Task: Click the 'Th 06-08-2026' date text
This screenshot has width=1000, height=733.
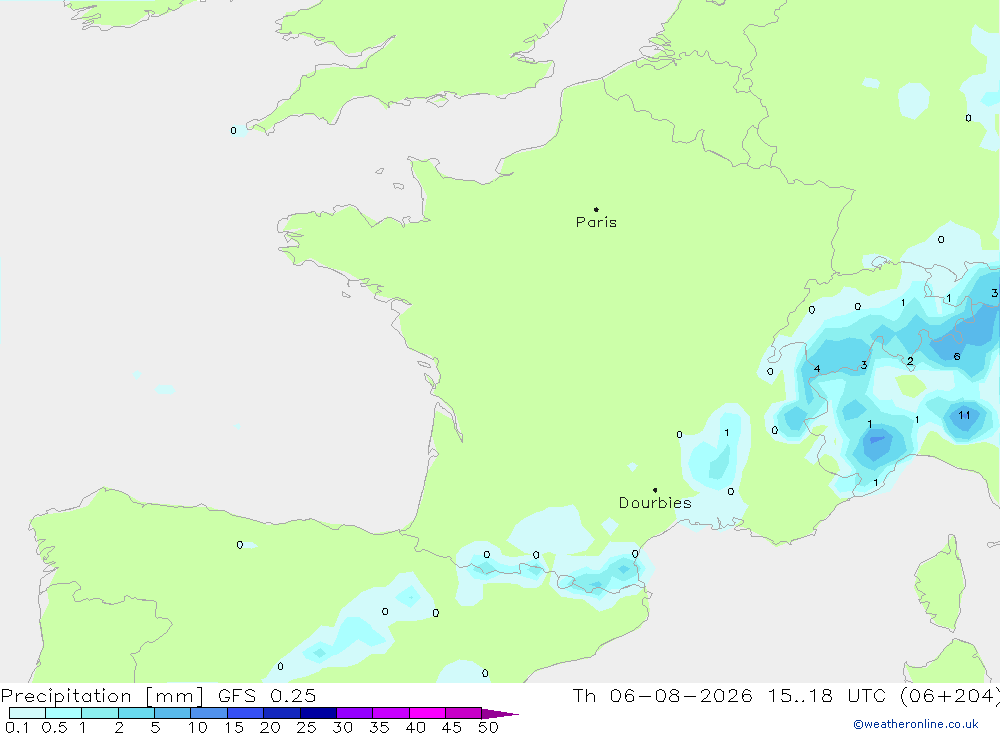Action: pyautogui.click(x=662, y=696)
